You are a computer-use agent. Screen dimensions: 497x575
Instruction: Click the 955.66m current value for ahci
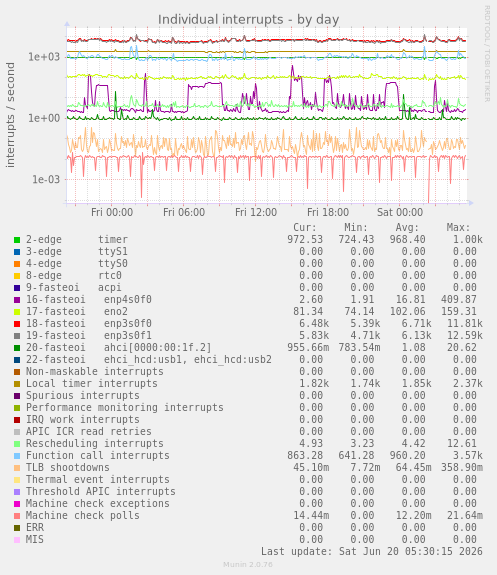pyautogui.click(x=308, y=348)
